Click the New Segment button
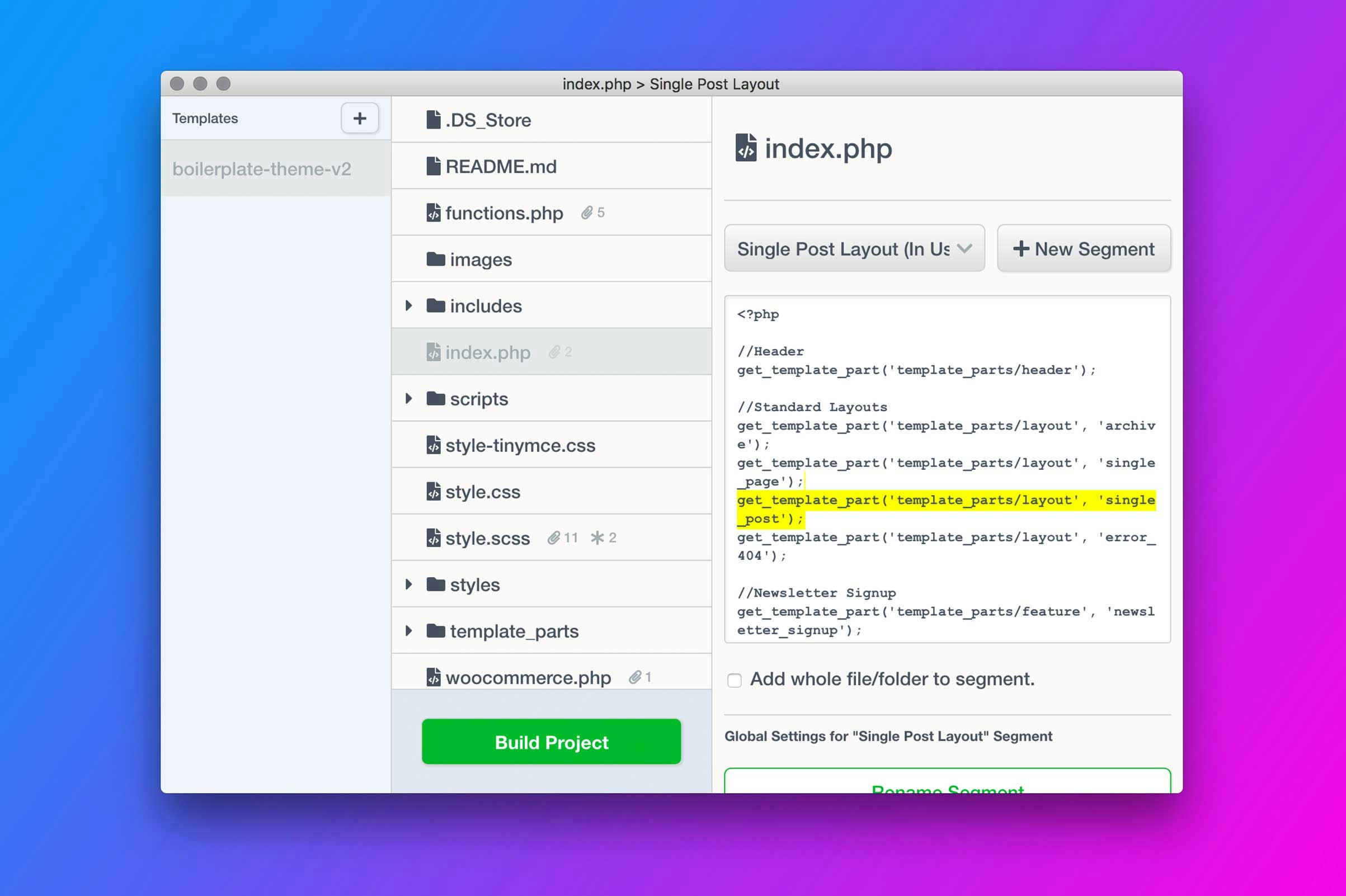 (1084, 248)
